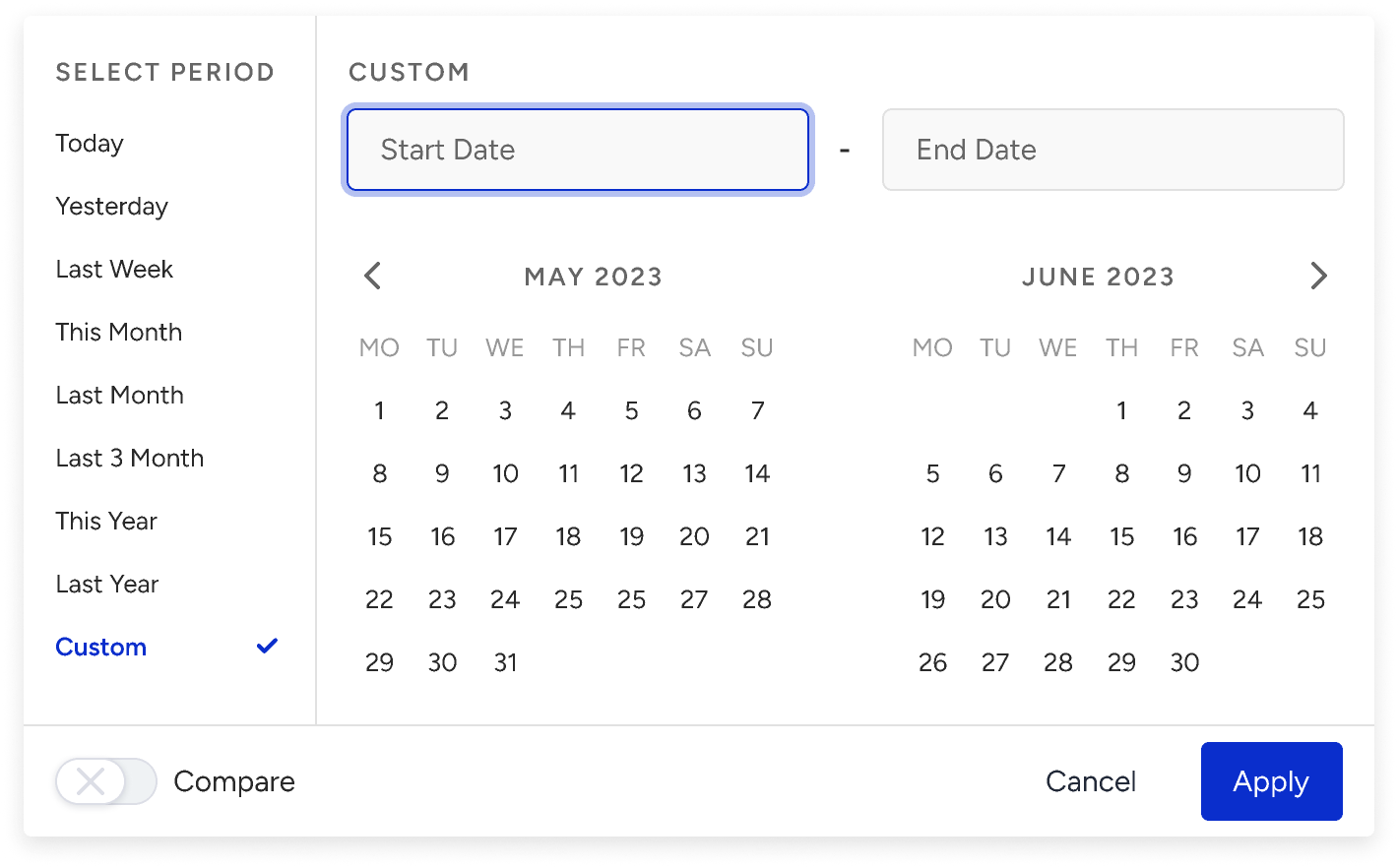The height and width of the screenshot is (868, 1398).
Task: Choose Last Week from the period list
Action: pos(114,269)
